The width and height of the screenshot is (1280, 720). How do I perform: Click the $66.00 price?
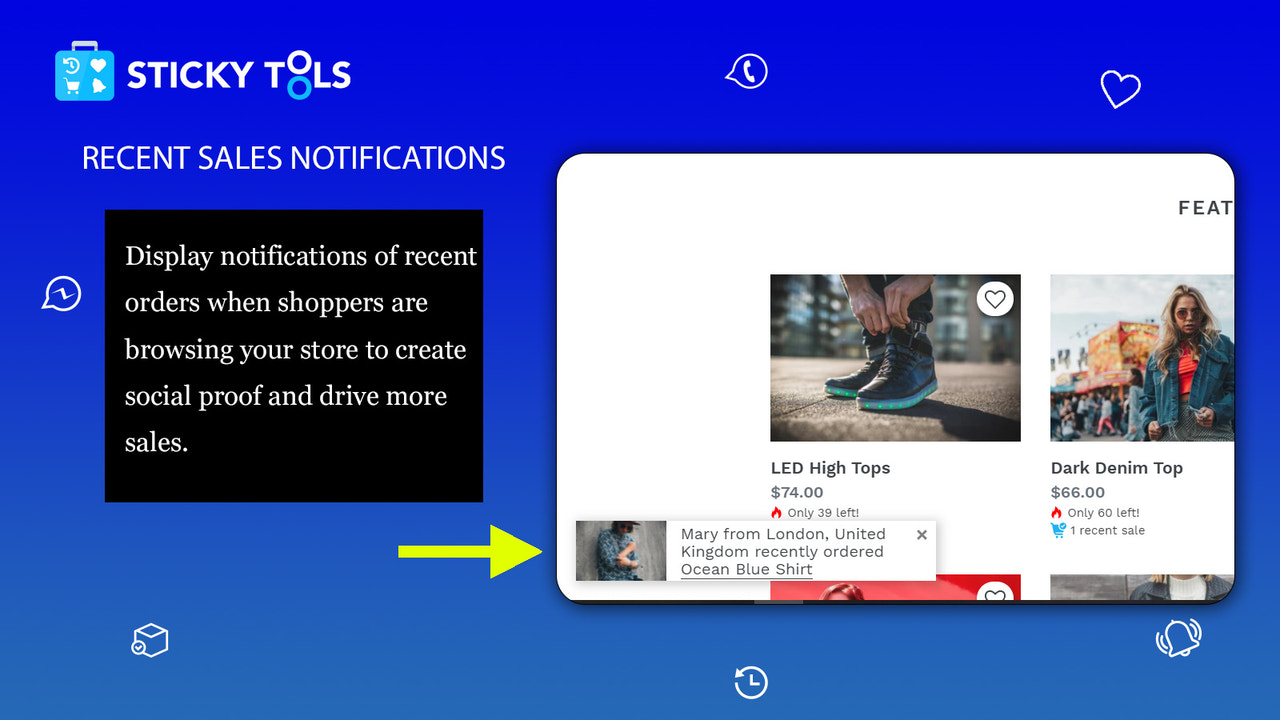click(x=1077, y=492)
